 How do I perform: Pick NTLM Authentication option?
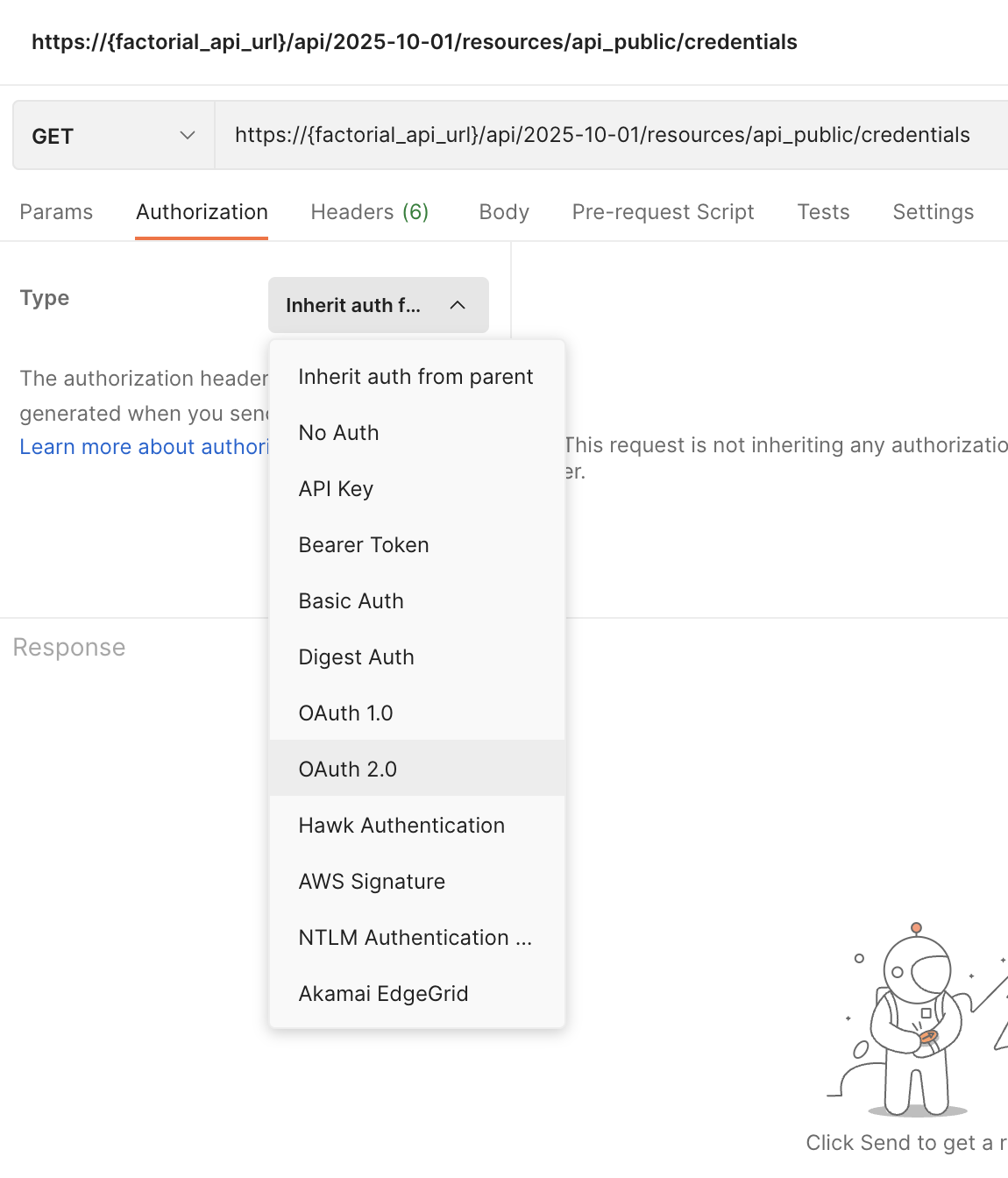tap(417, 938)
